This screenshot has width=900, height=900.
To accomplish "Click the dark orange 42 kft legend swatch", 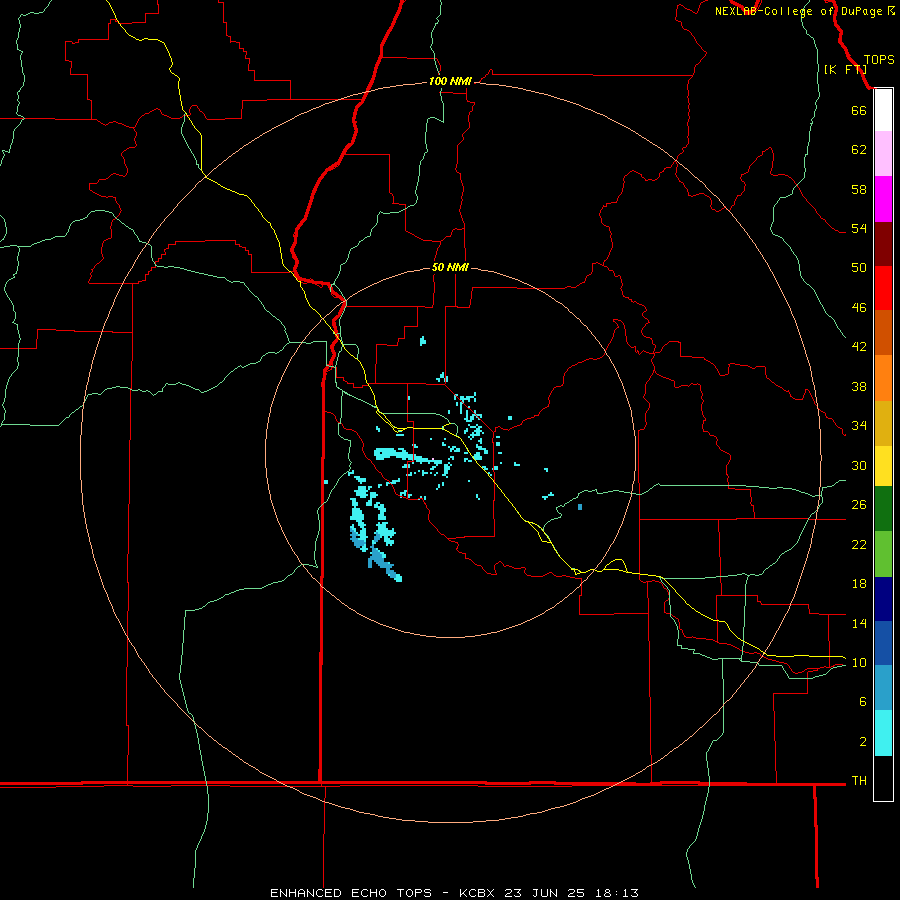I will (x=883, y=332).
